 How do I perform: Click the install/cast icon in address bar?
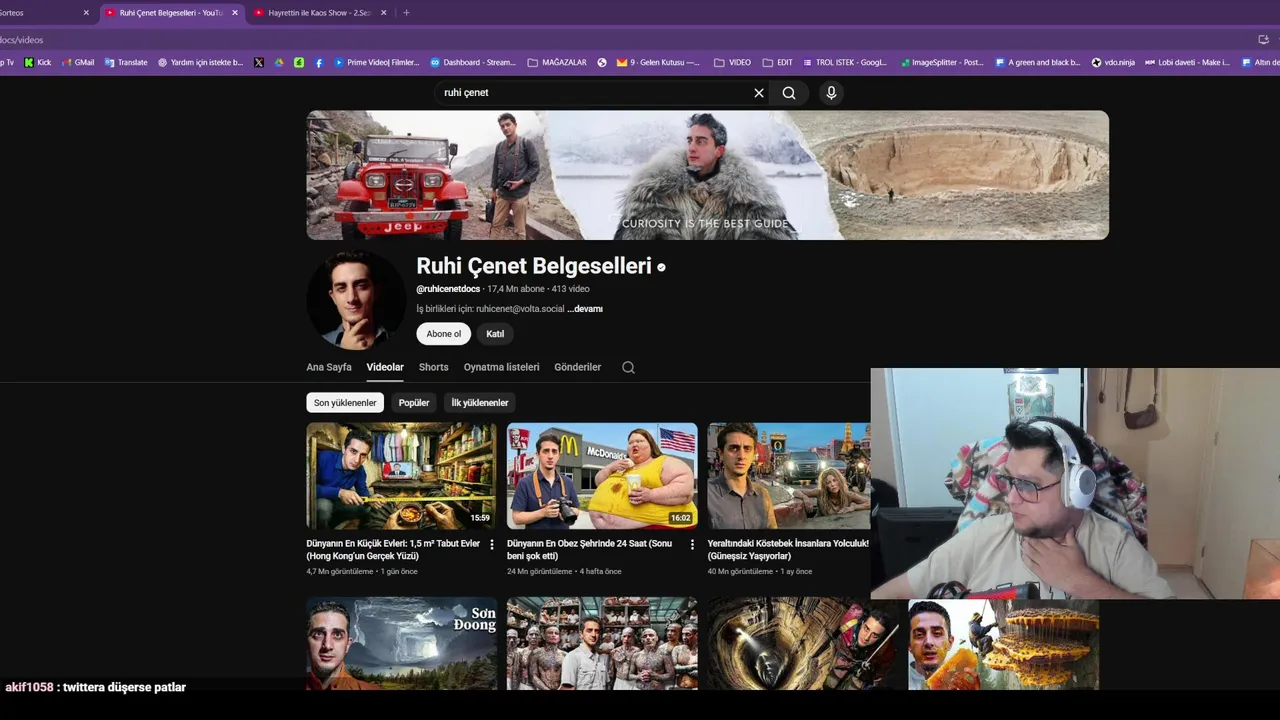pyautogui.click(x=1263, y=40)
